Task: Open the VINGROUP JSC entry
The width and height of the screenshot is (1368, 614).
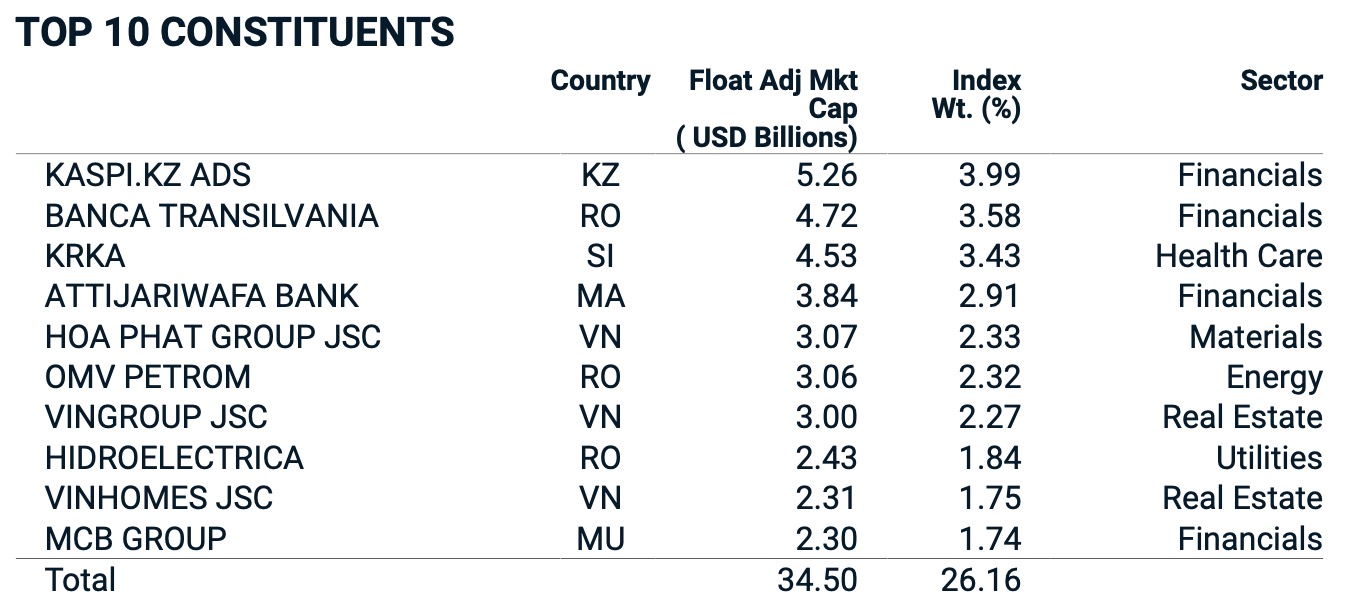Action: tap(156, 417)
